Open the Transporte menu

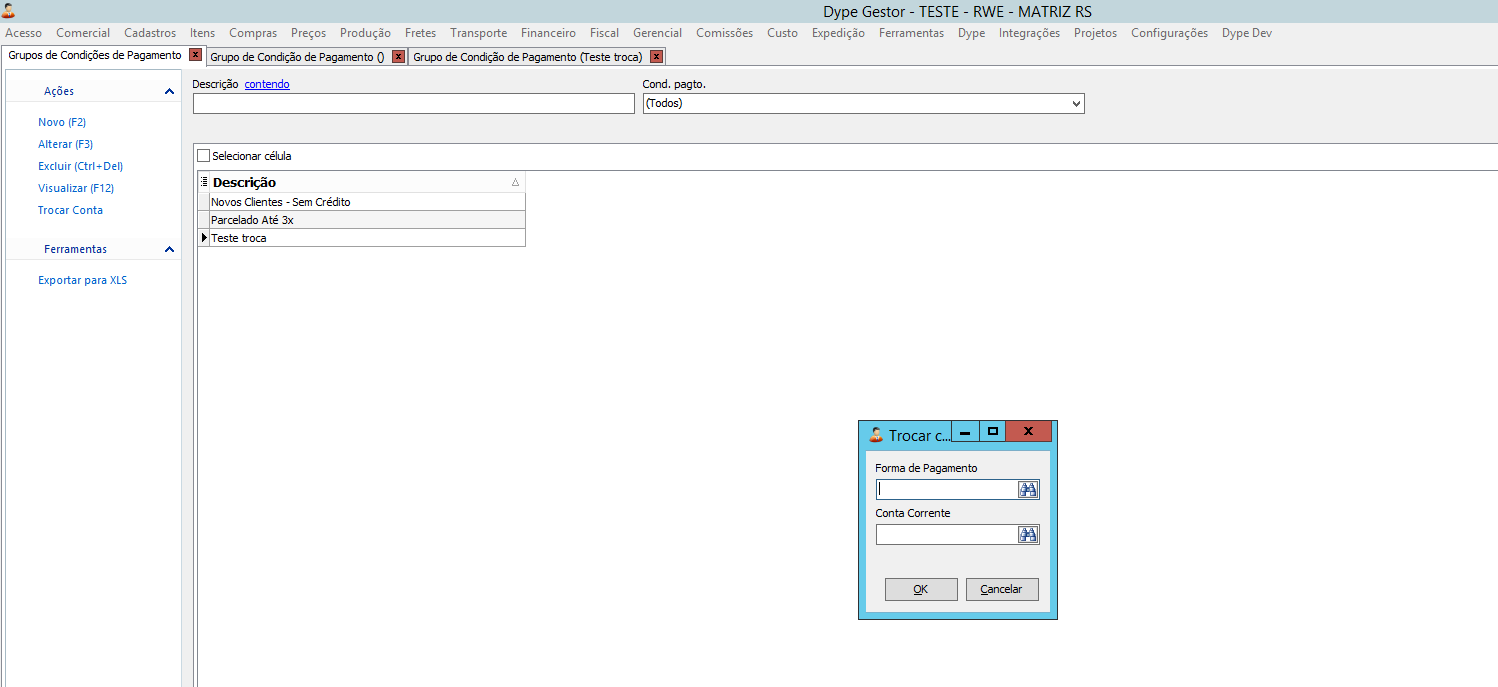click(x=478, y=33)
